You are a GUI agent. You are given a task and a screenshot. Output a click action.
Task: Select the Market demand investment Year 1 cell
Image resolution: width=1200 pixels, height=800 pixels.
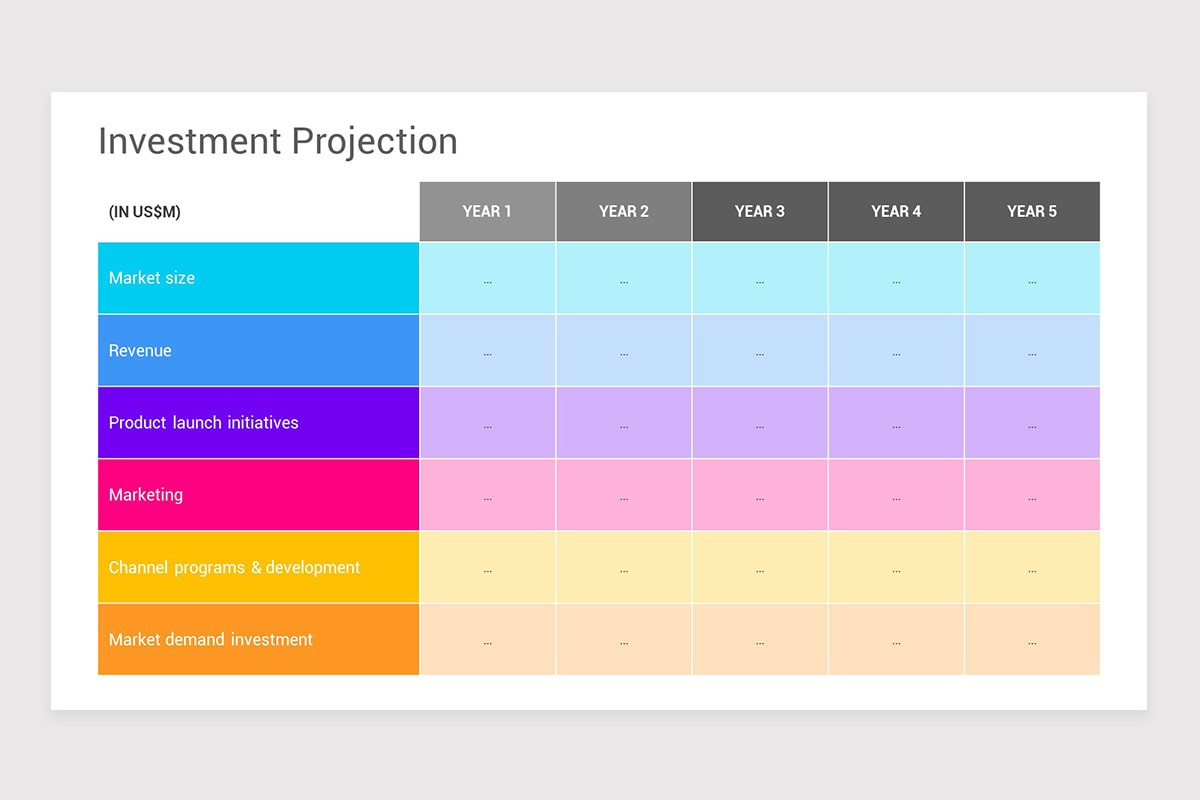(487, 639)
